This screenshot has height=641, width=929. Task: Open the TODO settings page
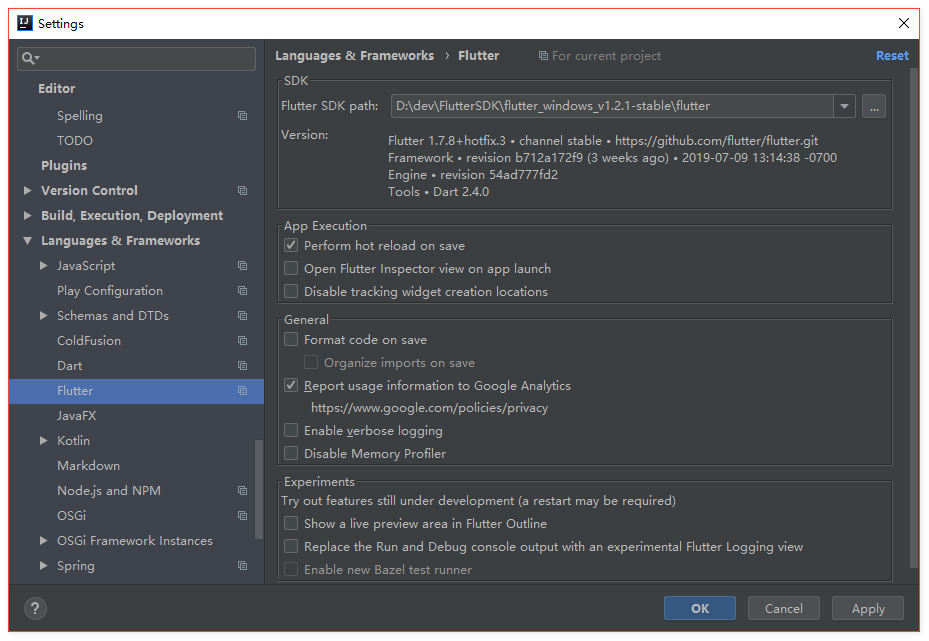(x=75, y=140)
